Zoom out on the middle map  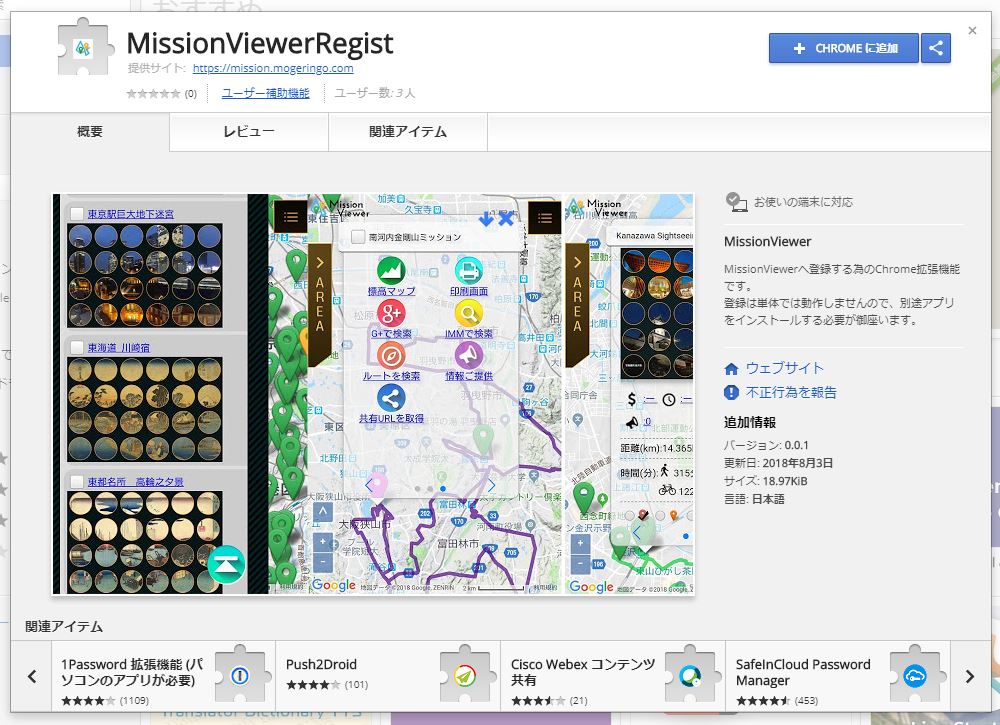pos(323,562)
